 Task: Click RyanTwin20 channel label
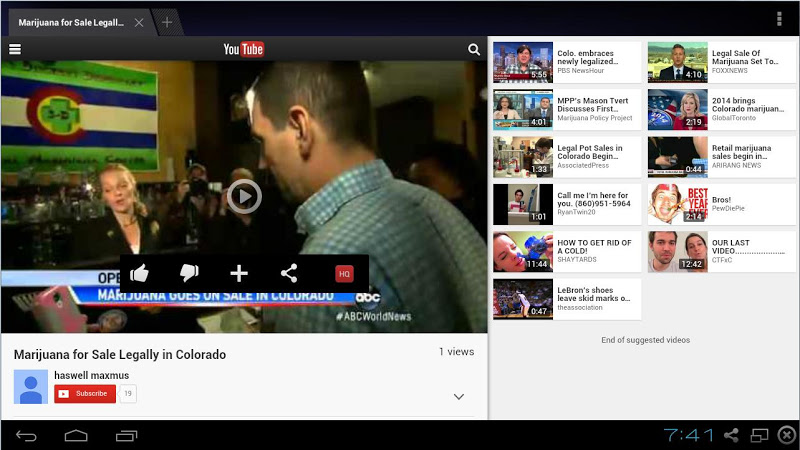click(x=576, y=212)
